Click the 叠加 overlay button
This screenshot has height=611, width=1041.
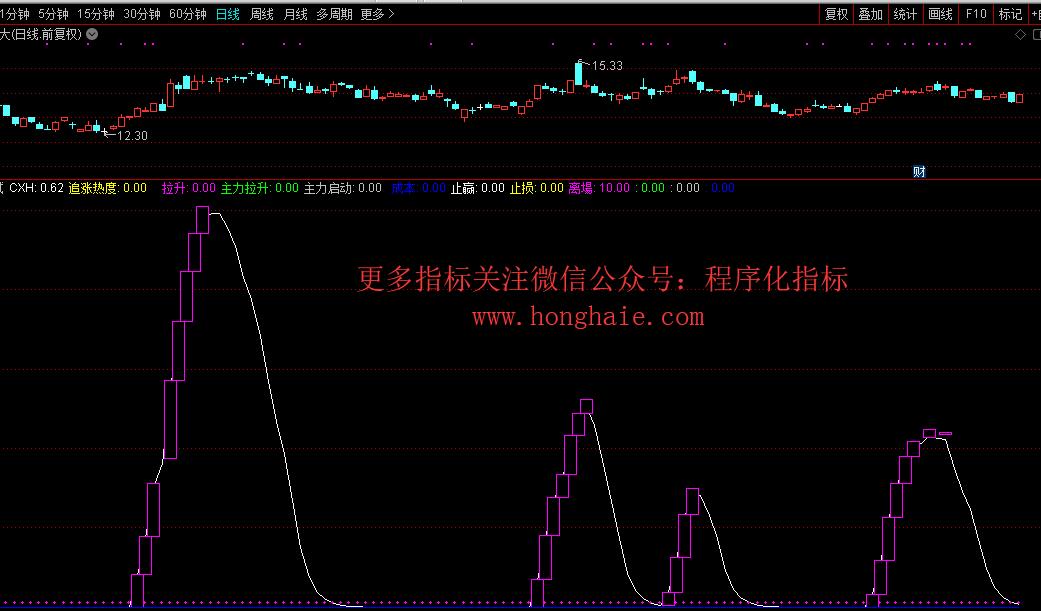[871, 14]
